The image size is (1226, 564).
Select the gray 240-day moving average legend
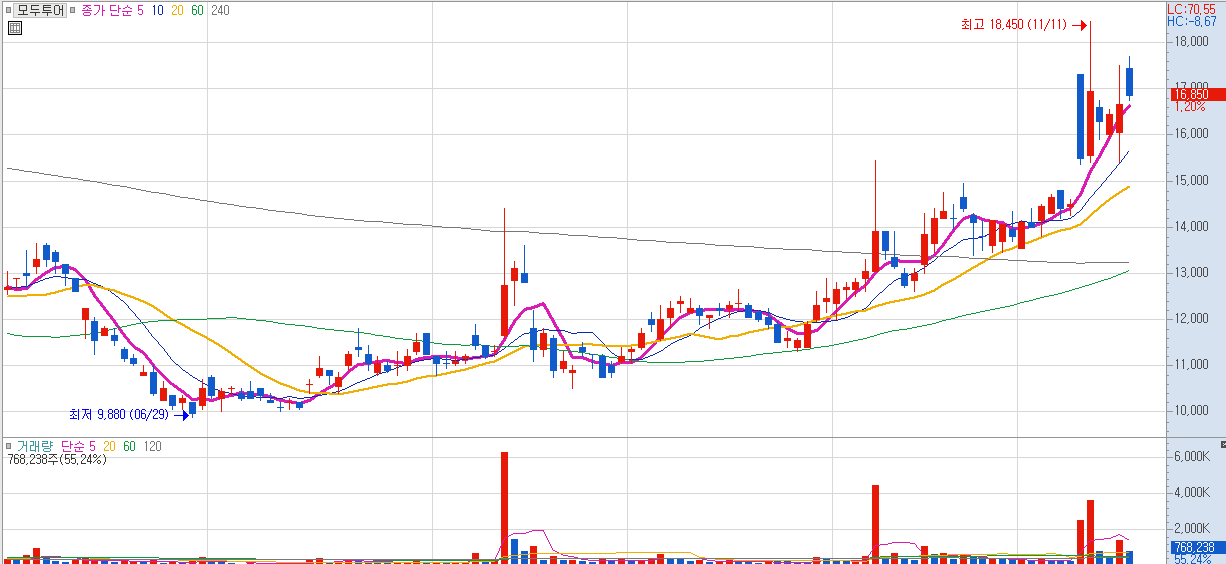[221, 11]
